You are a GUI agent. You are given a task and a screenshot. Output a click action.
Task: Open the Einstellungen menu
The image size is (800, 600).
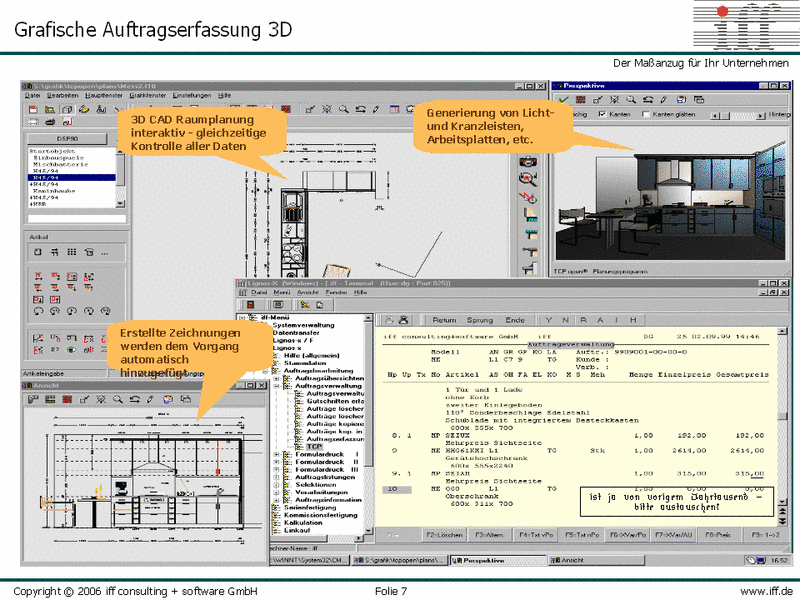[192, 95]
